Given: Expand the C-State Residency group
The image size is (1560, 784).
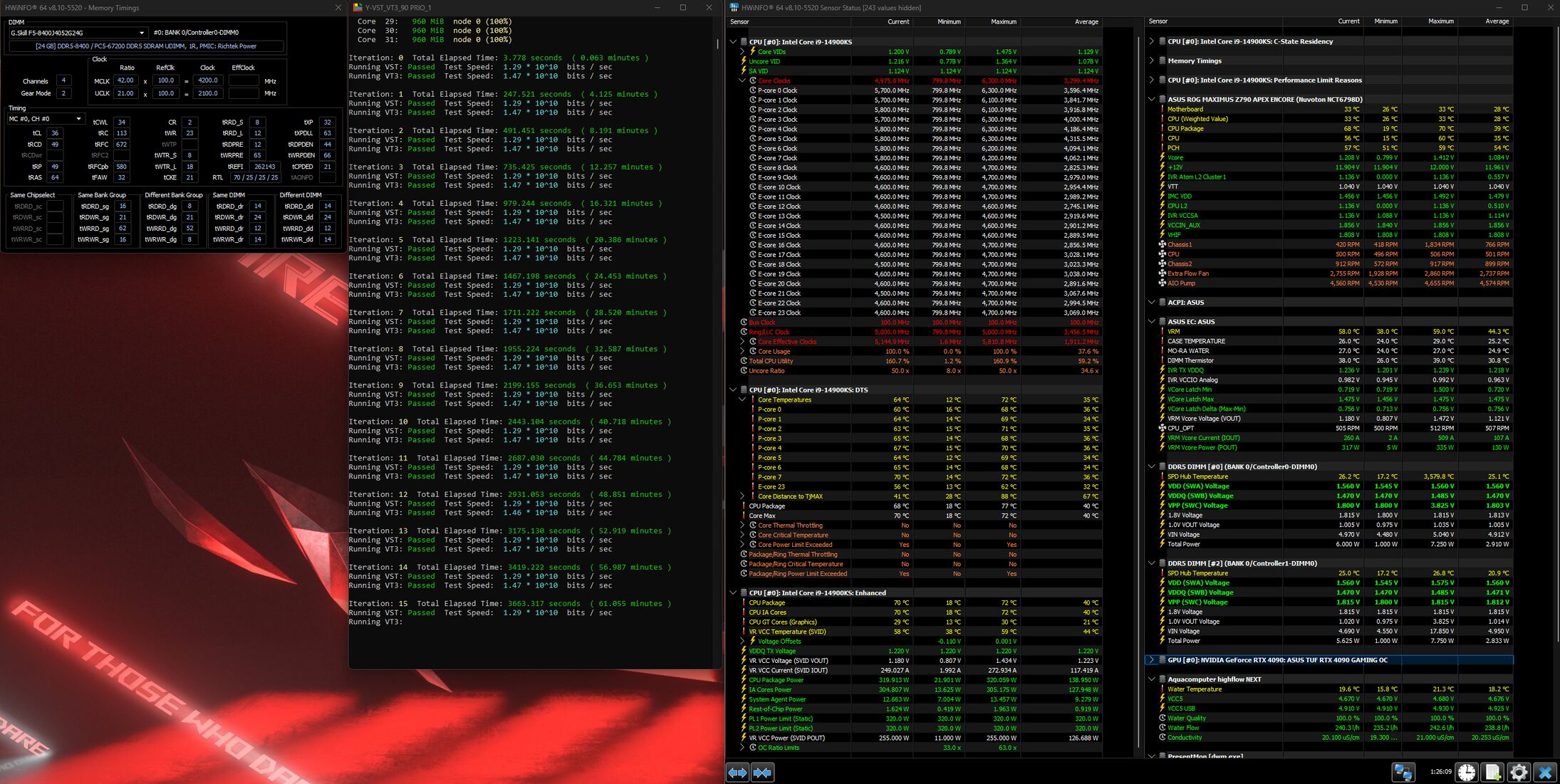Looking at the screenshot, I should pos(1152,41).
